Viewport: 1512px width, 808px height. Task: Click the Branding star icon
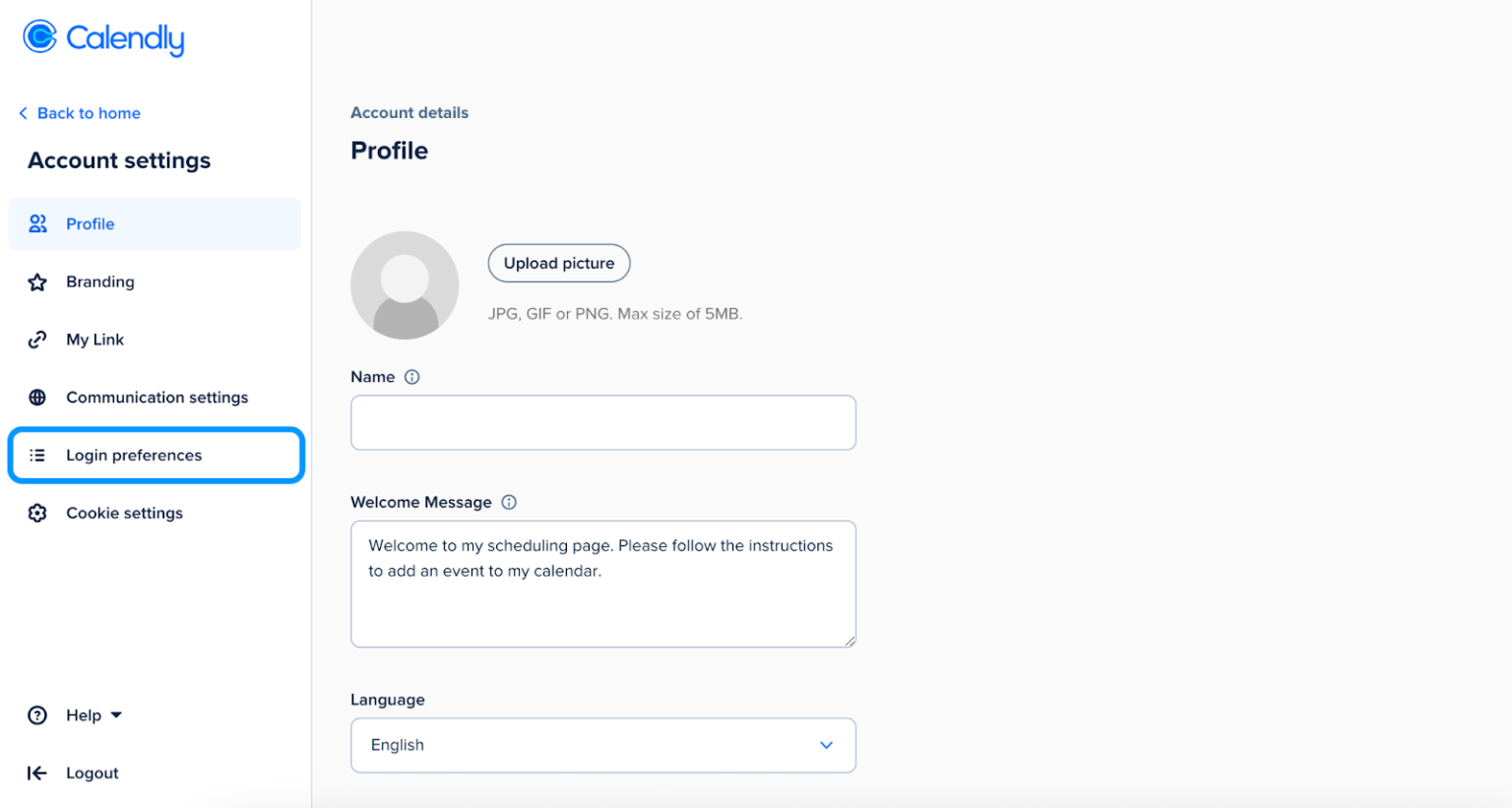click(37, 281)
